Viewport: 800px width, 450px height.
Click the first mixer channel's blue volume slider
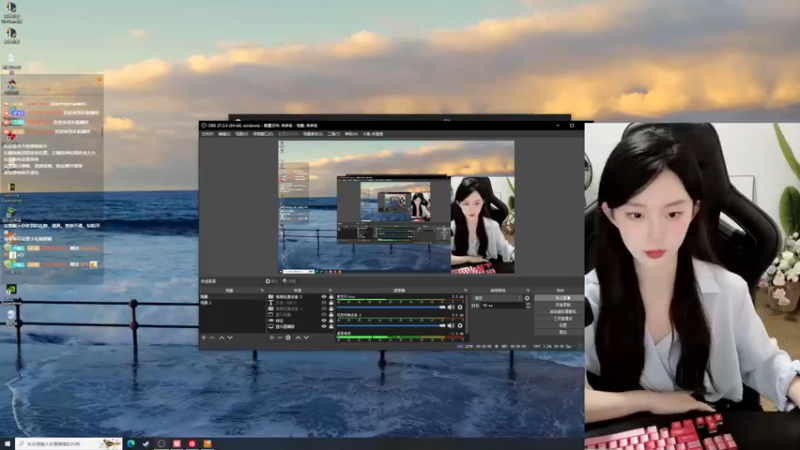point(391,307)
